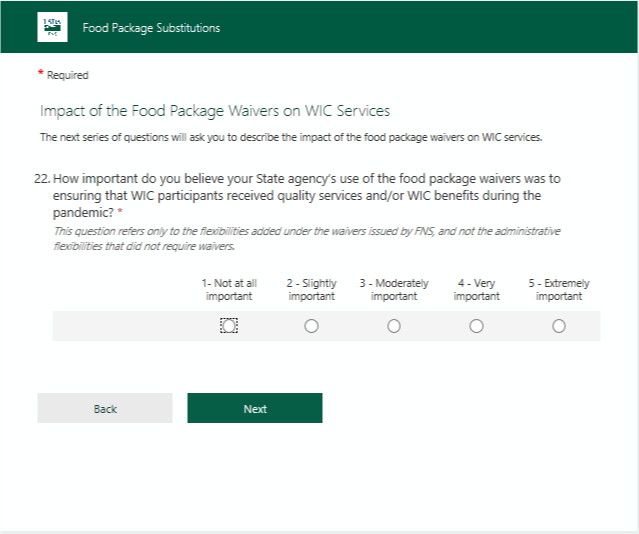Image resolution: width=639 pixels, height=534 pixels.
Task: Choose the '2 - Slightly important' radio button
Action: tap(311, 326)
